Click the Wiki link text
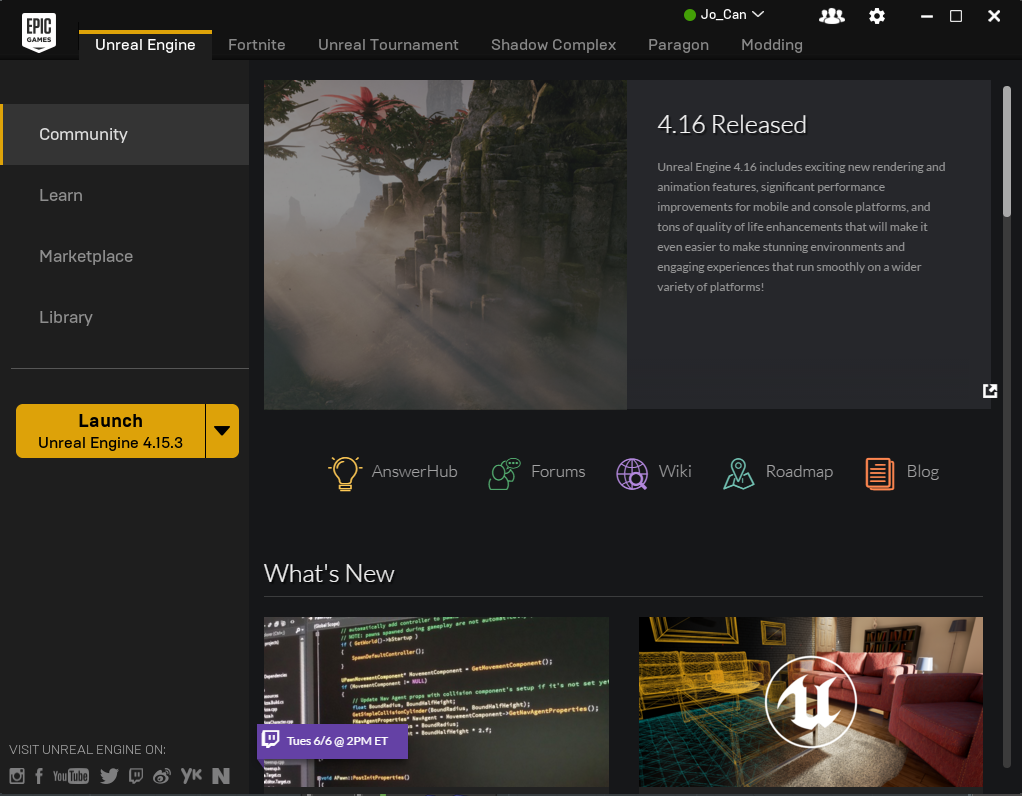 point(675,471)
